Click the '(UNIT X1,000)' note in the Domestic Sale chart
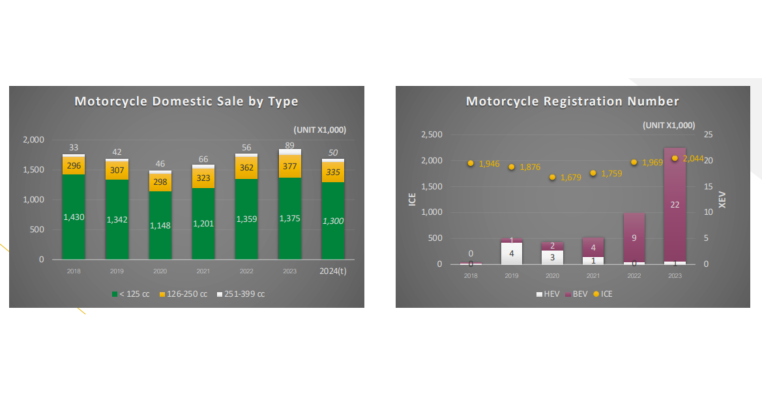Viewport: 762px width, 400px height. (x=320, y=130)
